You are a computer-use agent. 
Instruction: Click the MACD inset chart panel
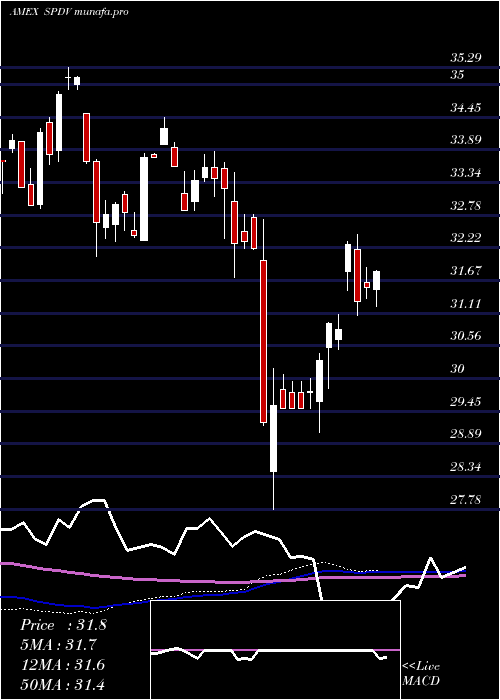pos(275,650)
